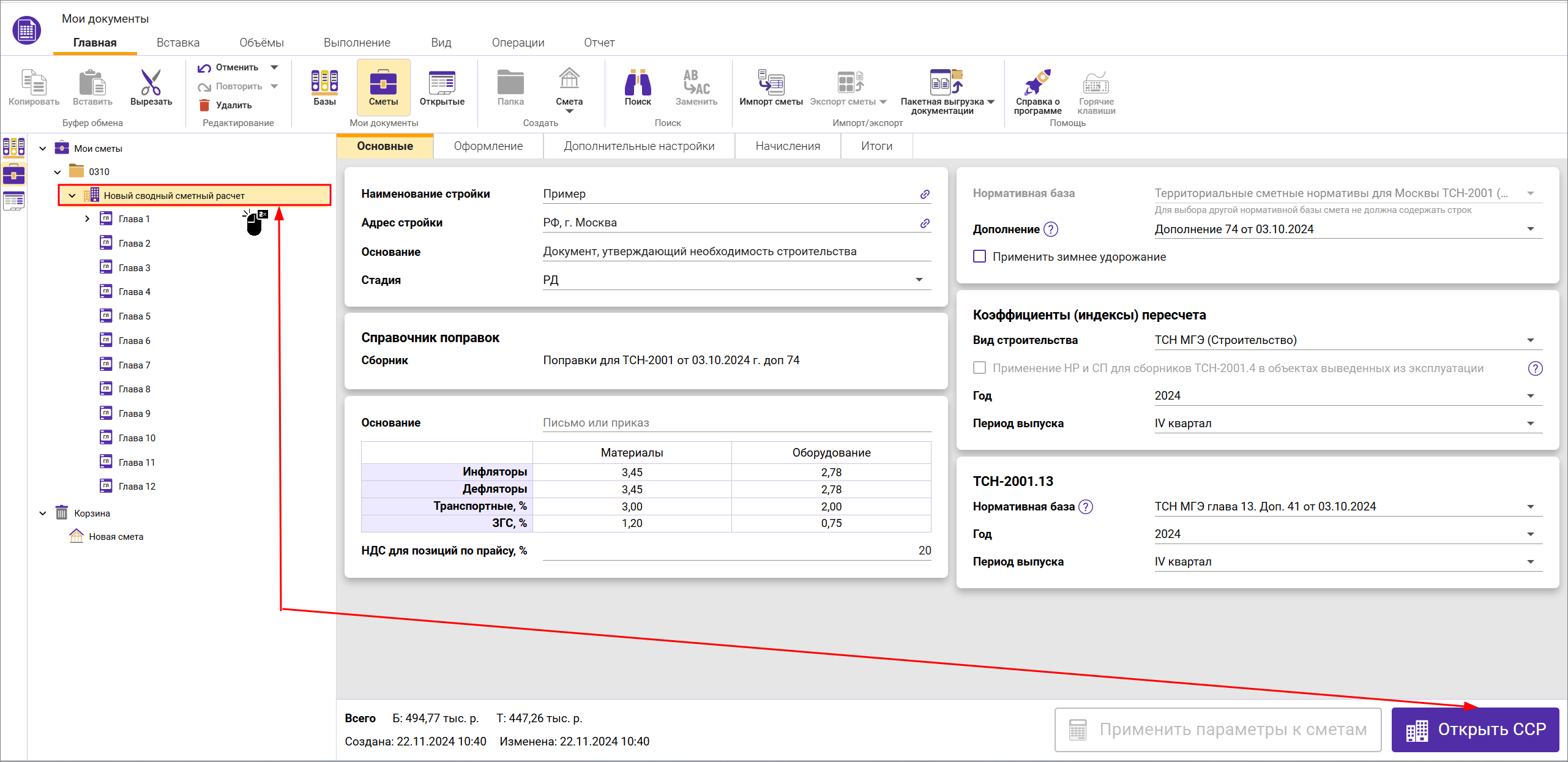Viewport: 1568px width, 762px height.
Task: Open Период выпуска dropdown under Коэффициенты
Action: 1530,424
